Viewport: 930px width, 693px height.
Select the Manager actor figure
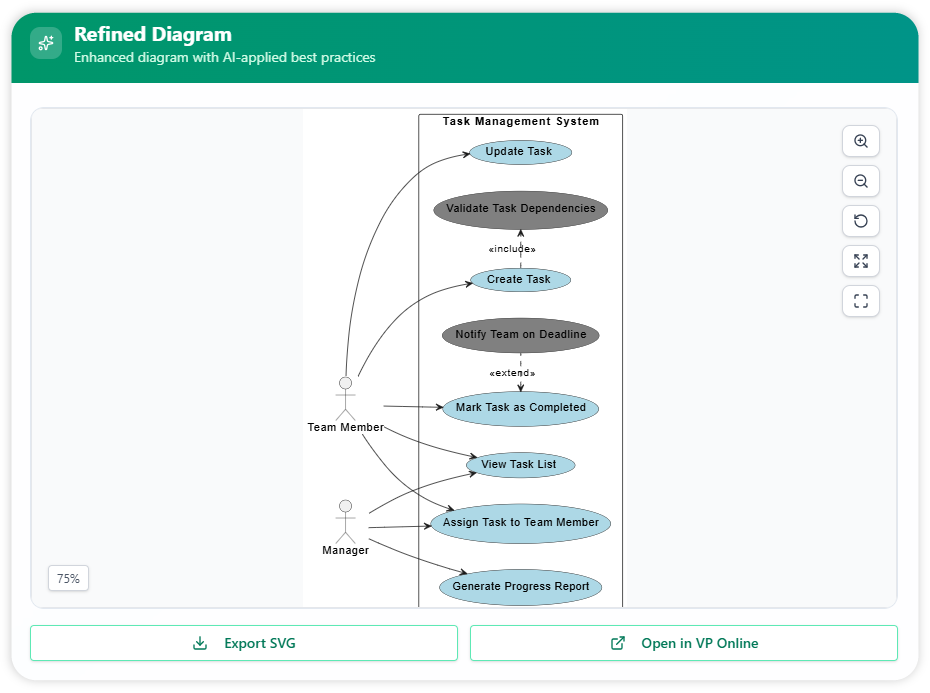(x=345, y=521)
